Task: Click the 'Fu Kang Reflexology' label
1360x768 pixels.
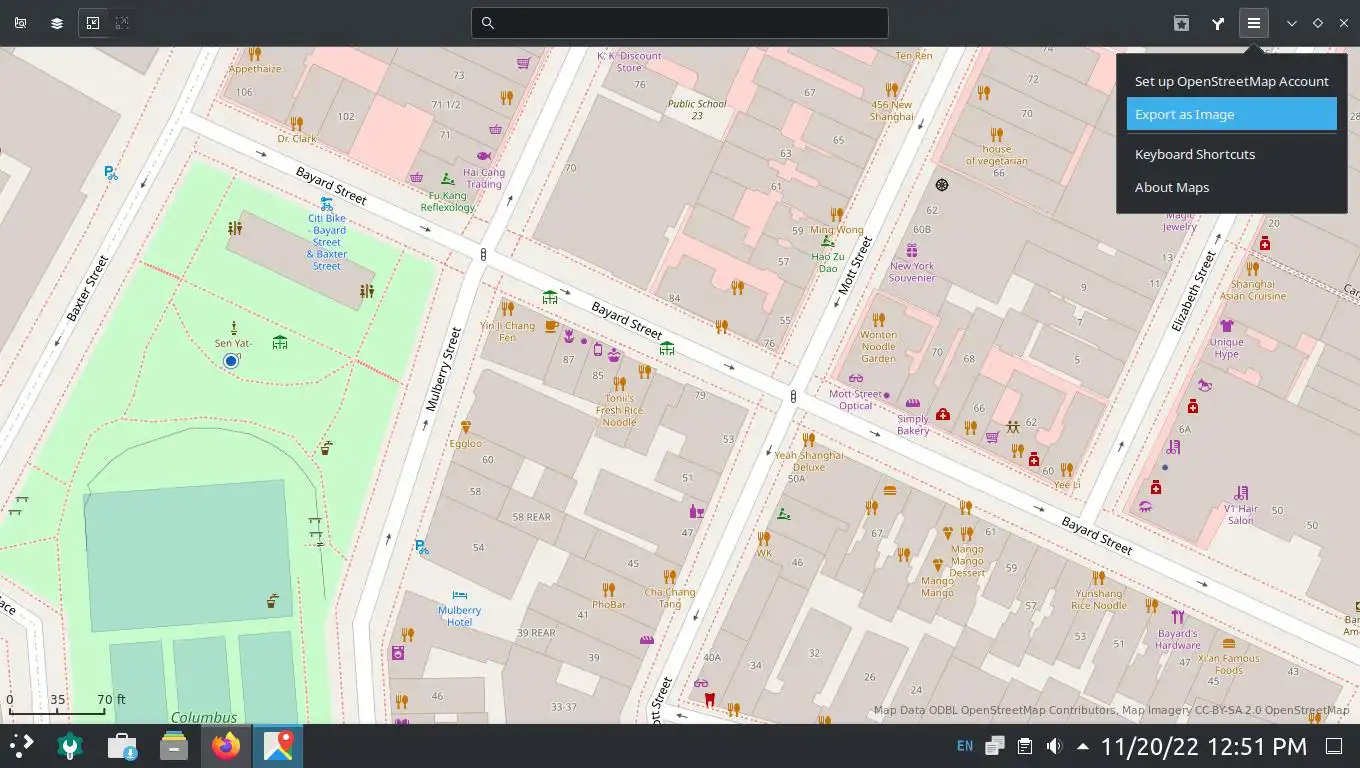Action: pyautogui.click(x=448, y=201)
